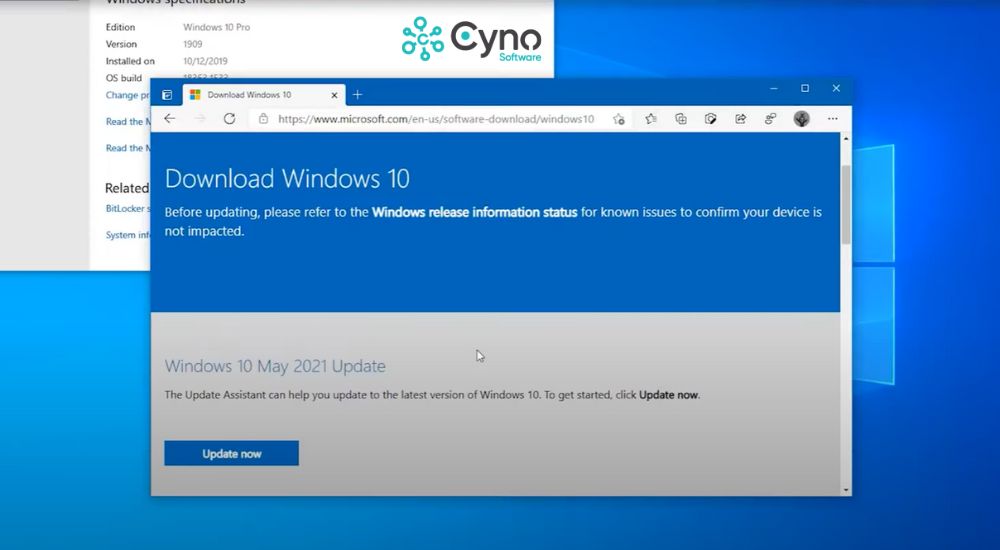Close the Edge browser window
Screen dimensions: 1000x550
(x=836, y=89)
